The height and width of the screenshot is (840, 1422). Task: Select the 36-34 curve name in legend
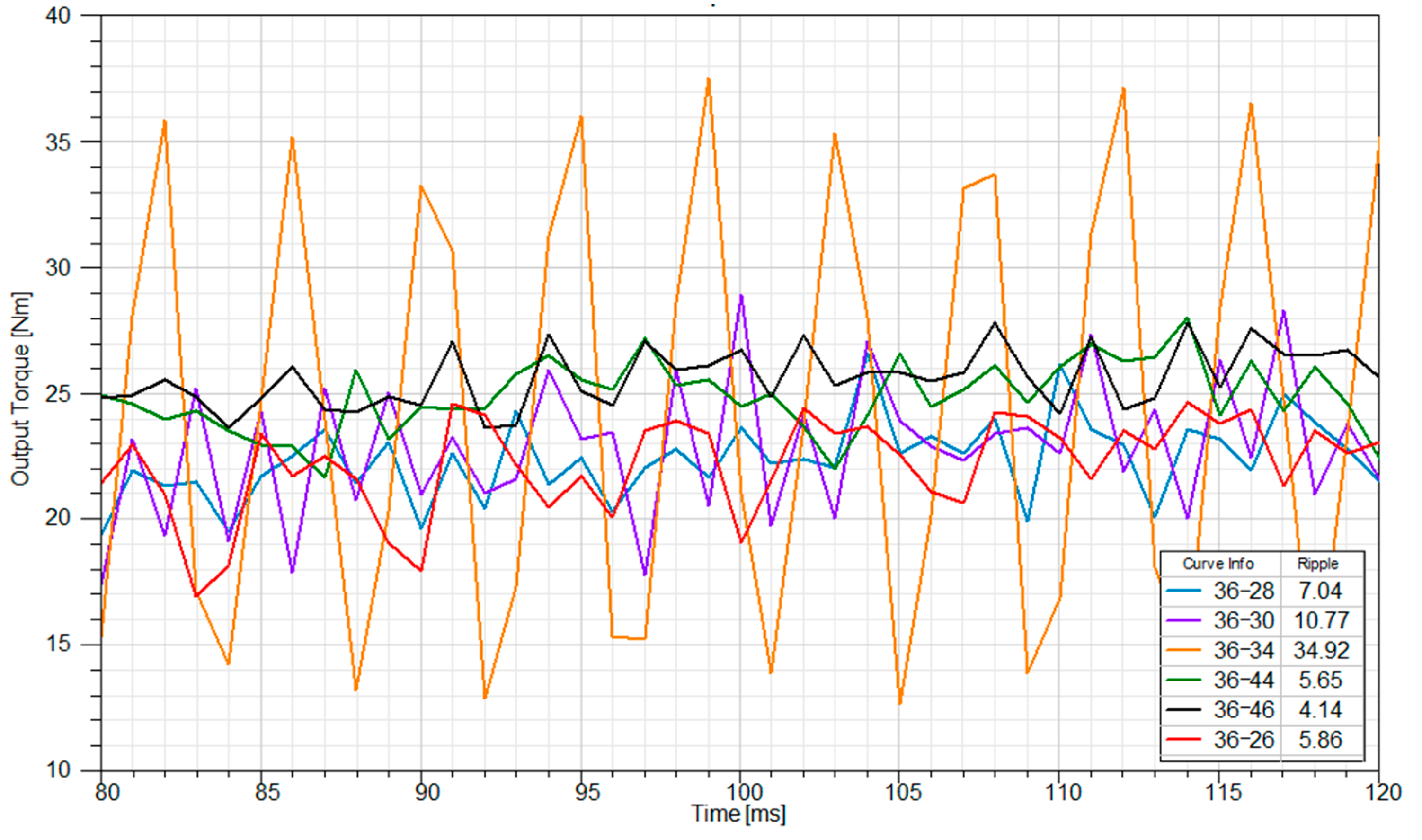point(1244,650)
